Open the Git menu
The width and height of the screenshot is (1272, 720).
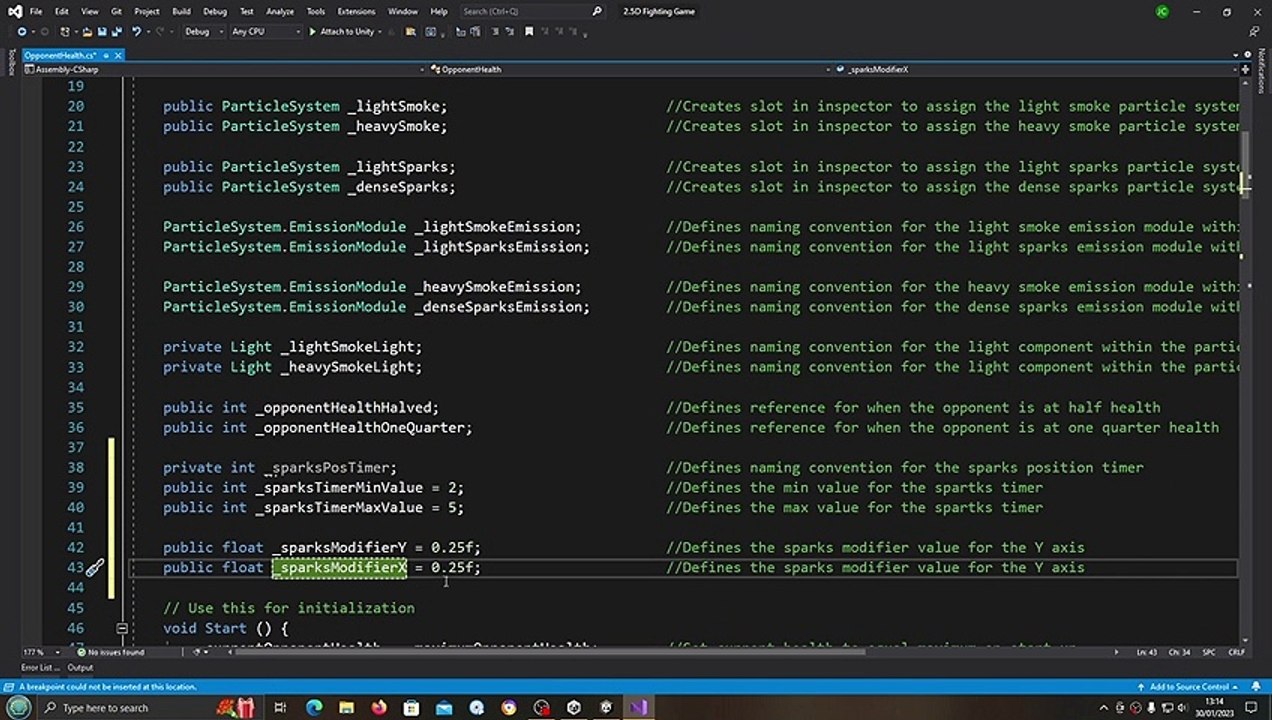pyautogui.click(x=116, y=11)
